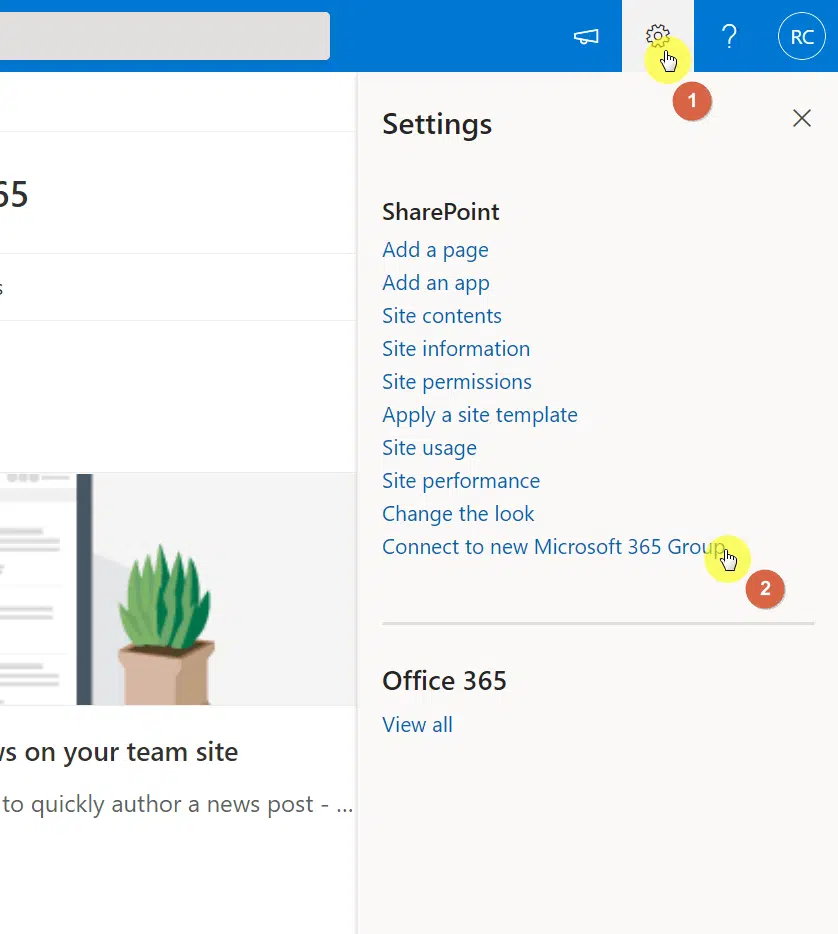Open the RC account avatar
This screenshot has height=934, width=838.
tap(802, 36)
